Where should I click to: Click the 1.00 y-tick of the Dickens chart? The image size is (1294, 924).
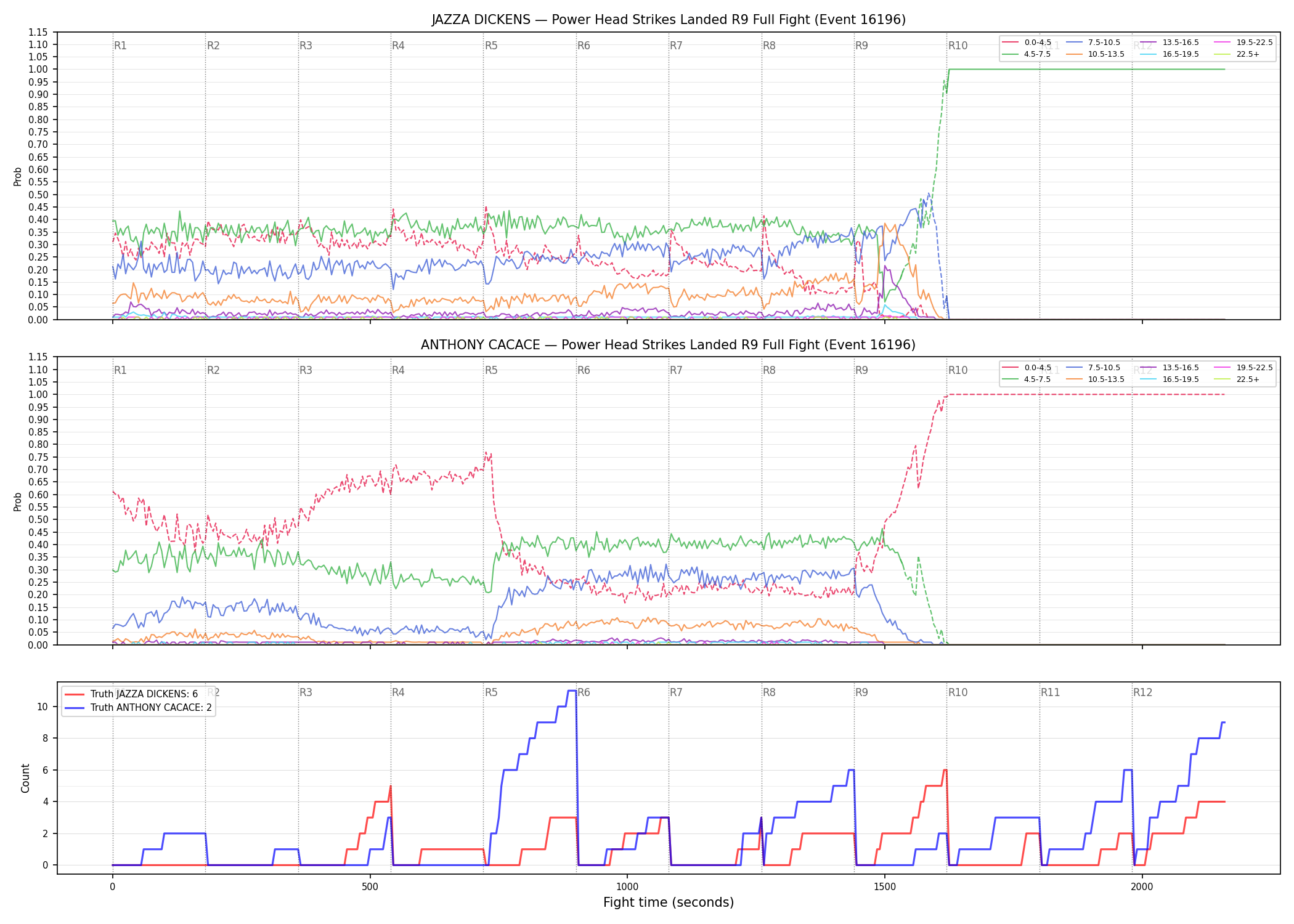click(x=38, y=70)
